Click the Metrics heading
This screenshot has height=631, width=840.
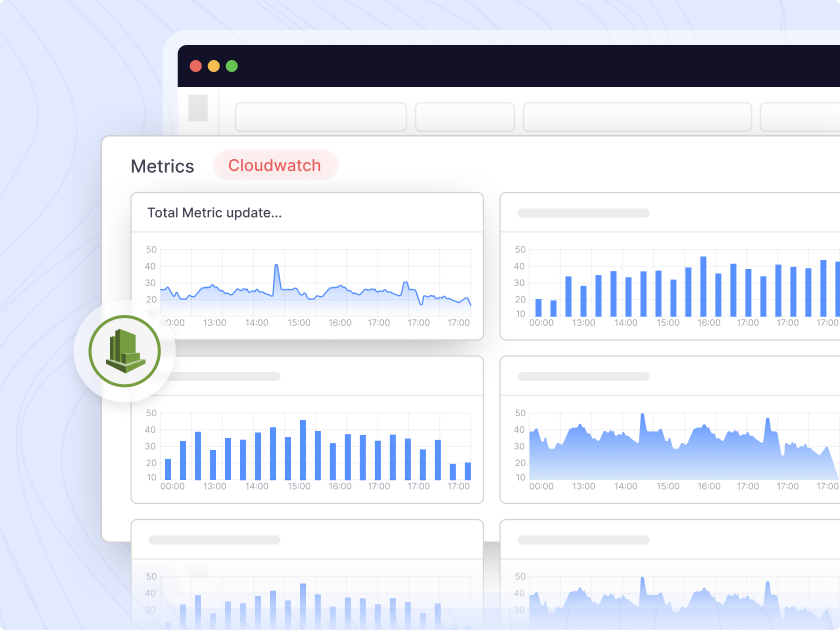click(x=162, y=166)
